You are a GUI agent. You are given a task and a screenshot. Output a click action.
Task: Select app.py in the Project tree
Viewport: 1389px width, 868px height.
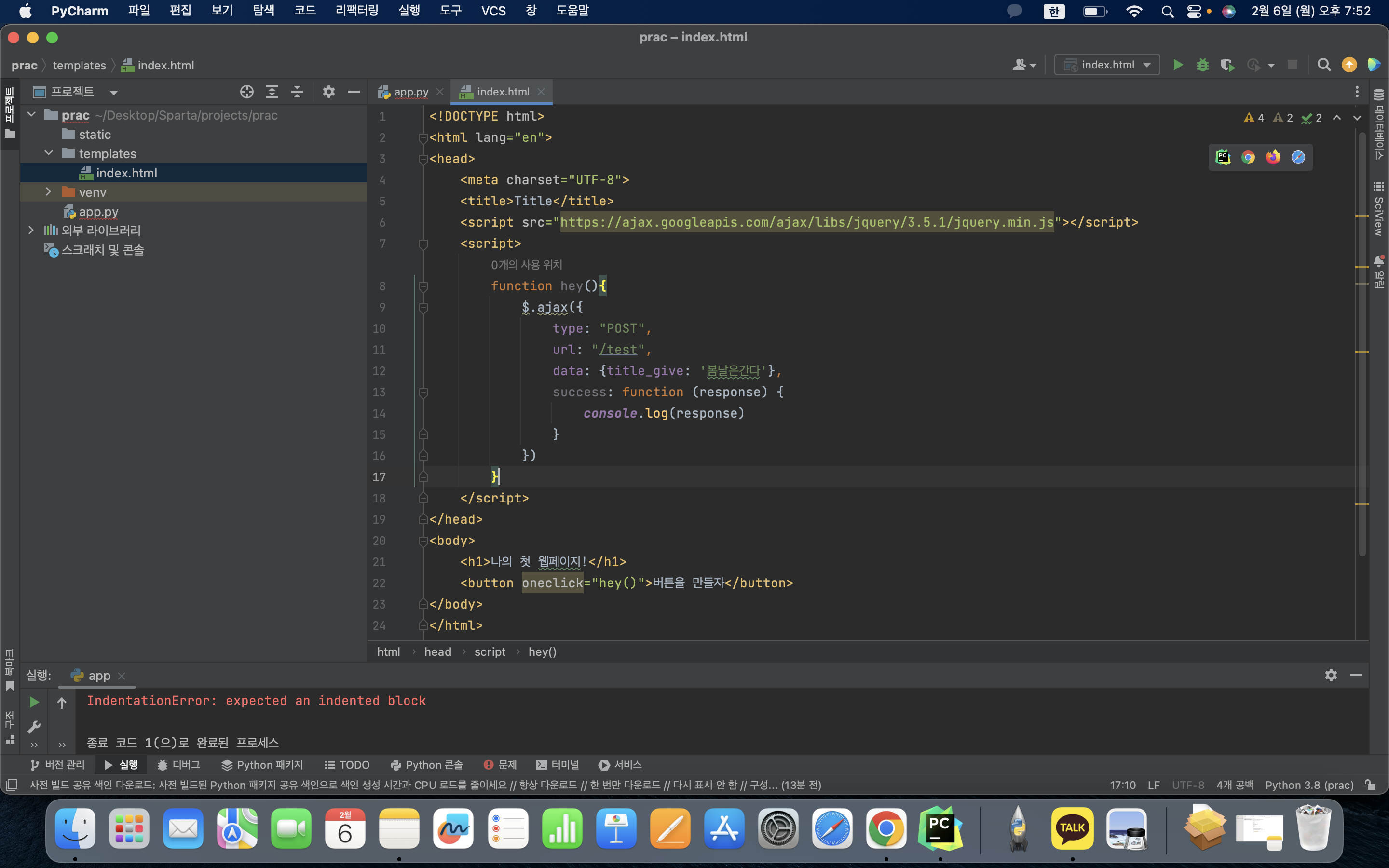[98, 211]
